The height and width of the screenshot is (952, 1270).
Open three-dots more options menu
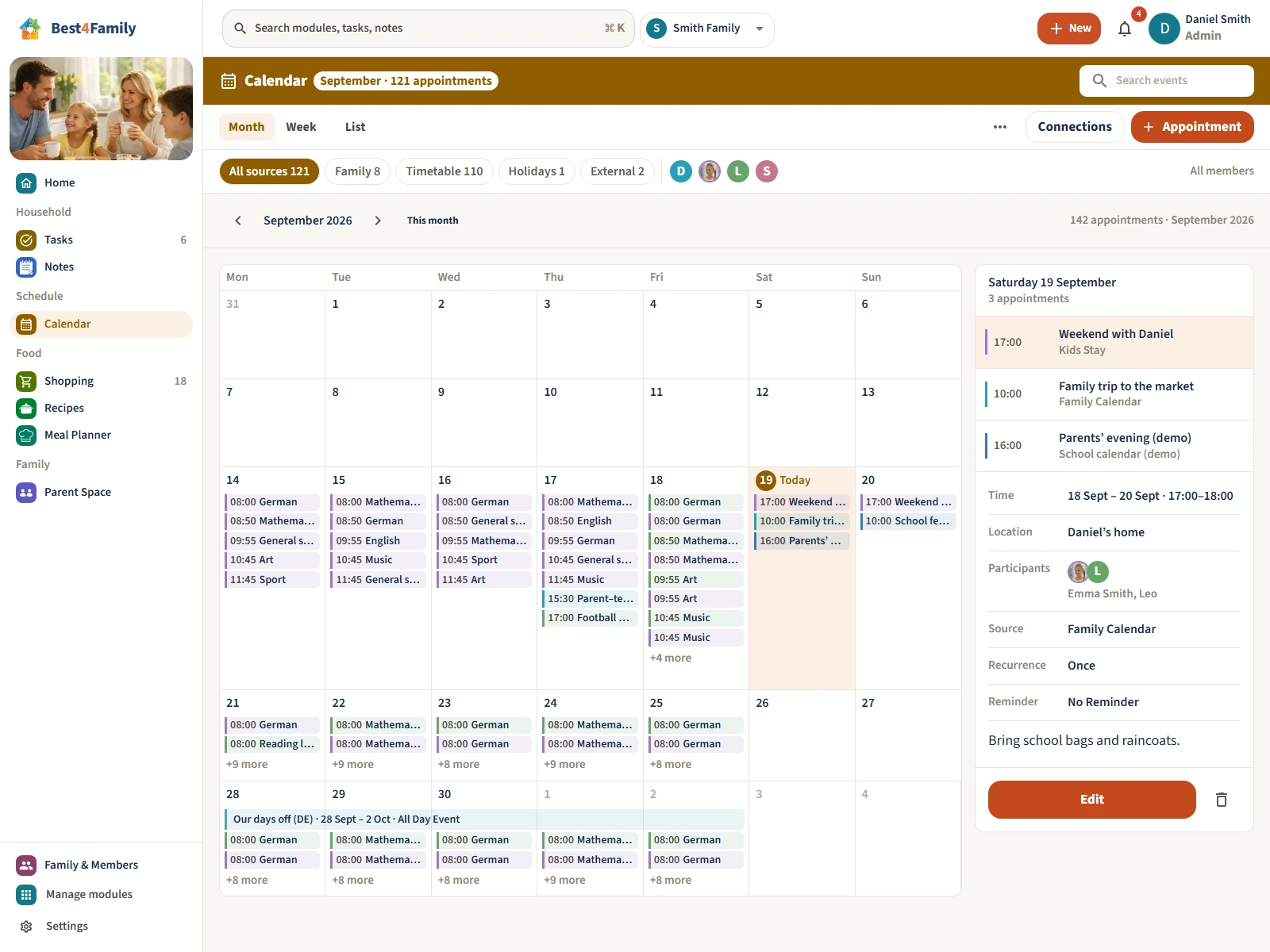pos(1000,127)
